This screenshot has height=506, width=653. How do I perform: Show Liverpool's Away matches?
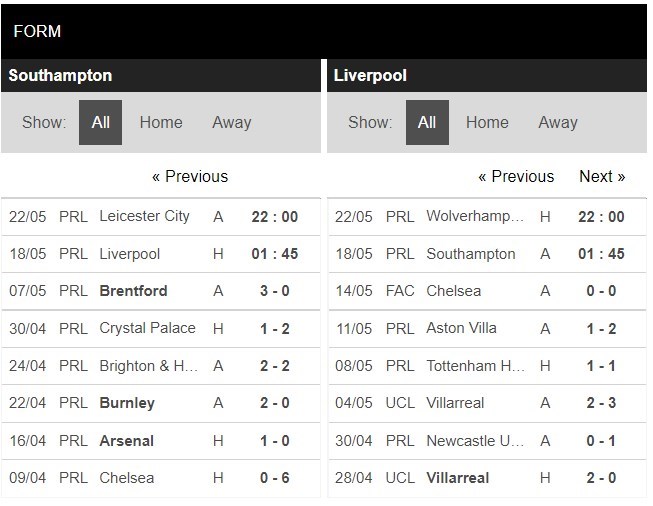click(557, 122)
